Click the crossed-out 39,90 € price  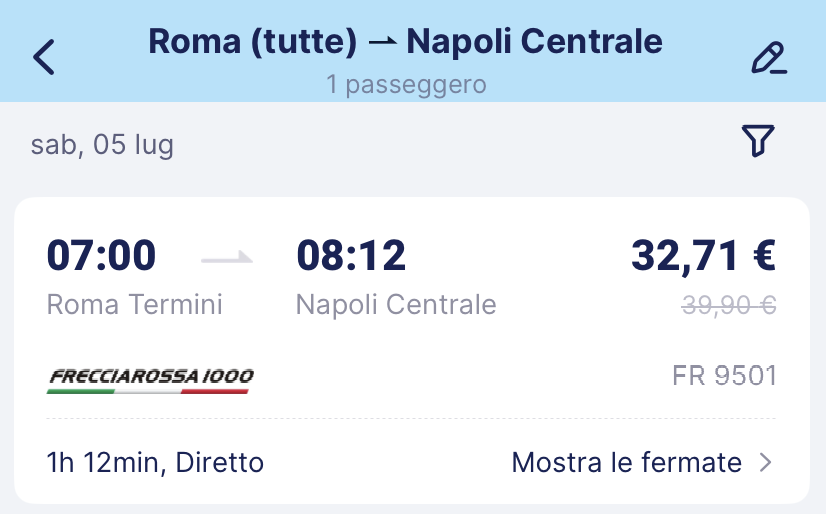pyautogui.click(x=729, y=305)
